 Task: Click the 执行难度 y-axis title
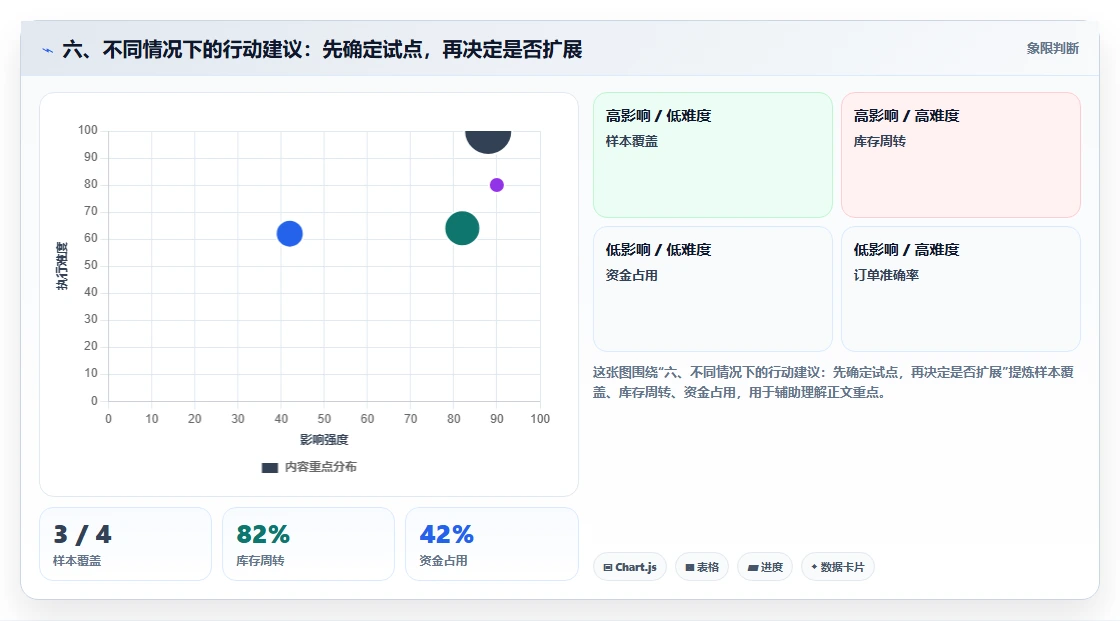pos(62,266)
